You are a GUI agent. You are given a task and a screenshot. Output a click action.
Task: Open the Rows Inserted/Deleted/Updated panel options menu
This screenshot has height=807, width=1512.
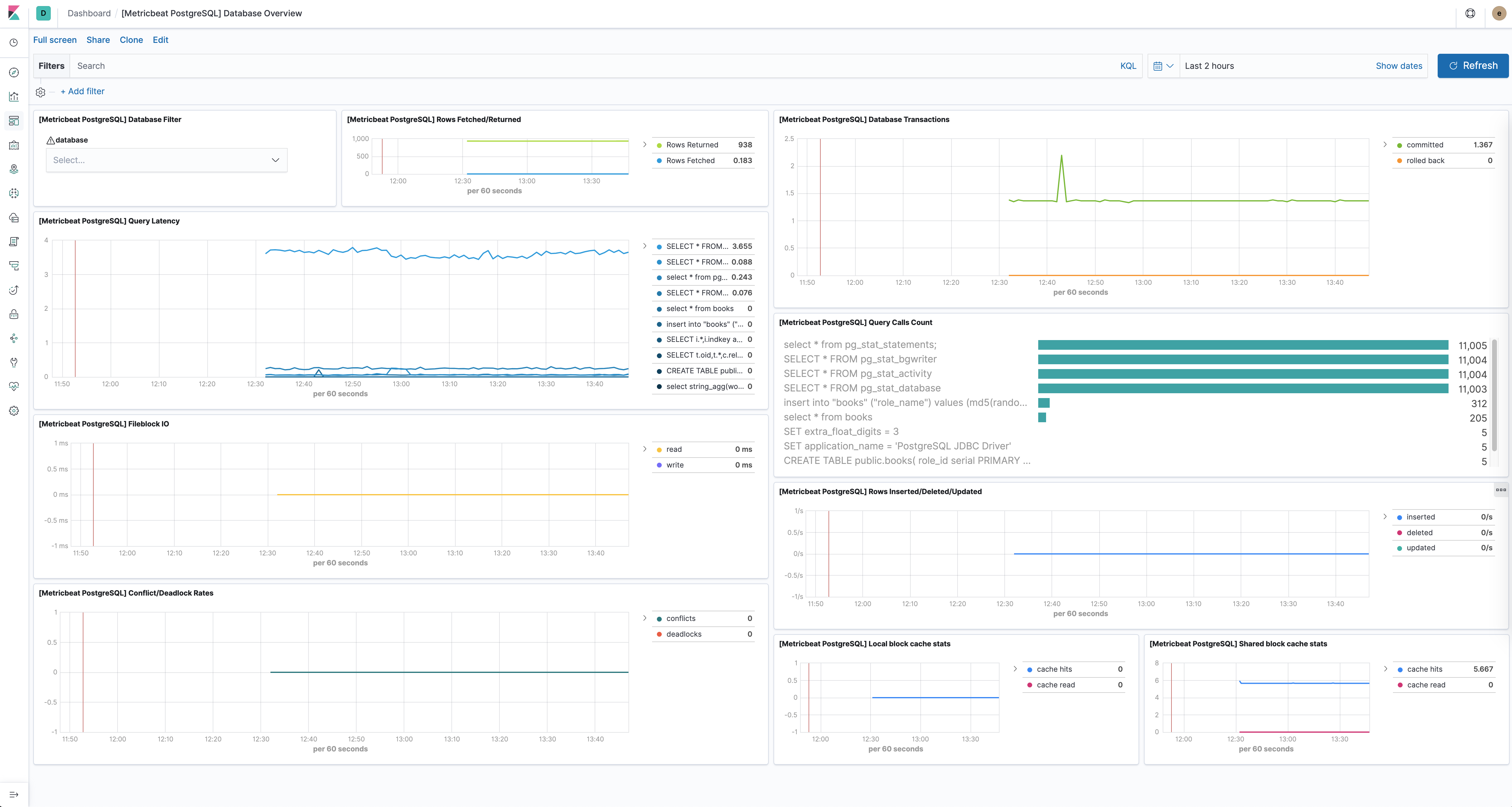click(1501, 490)
